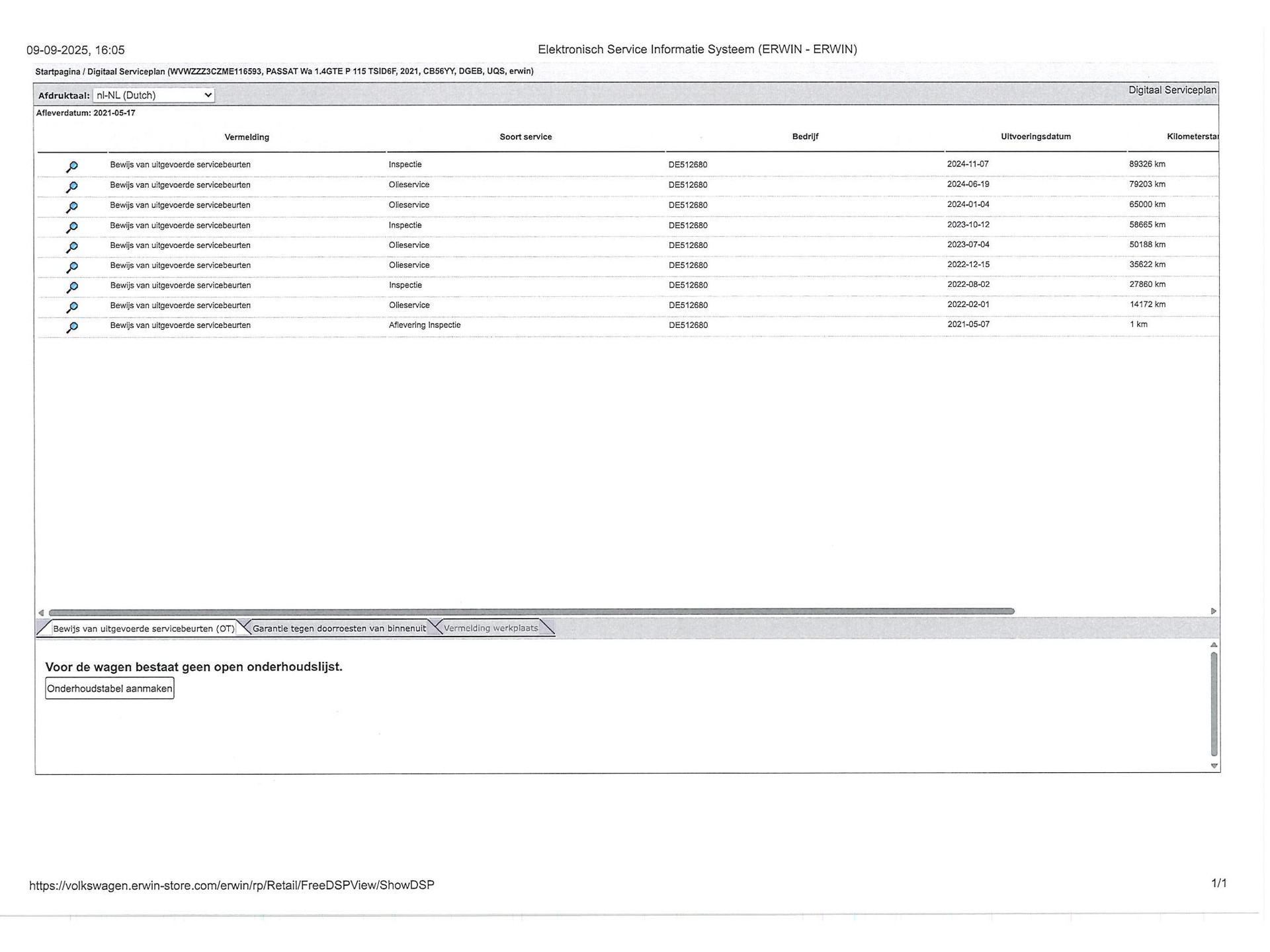Screen dimensions: 1270x952
Task: Click Onderhoudstabel aanmaken button
Action: (x=110, y=688)
